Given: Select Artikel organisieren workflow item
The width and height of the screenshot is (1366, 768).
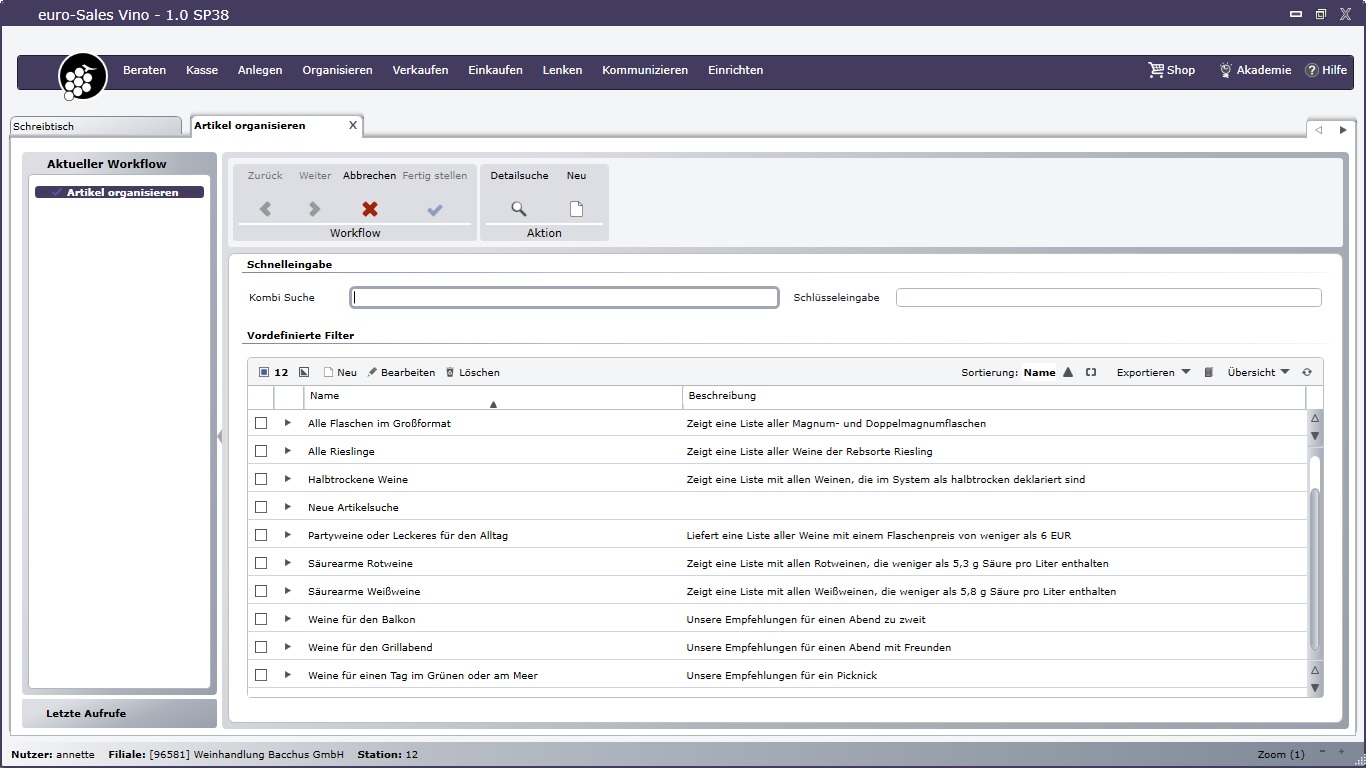Looking at the screenshot, I should [119, 192].
